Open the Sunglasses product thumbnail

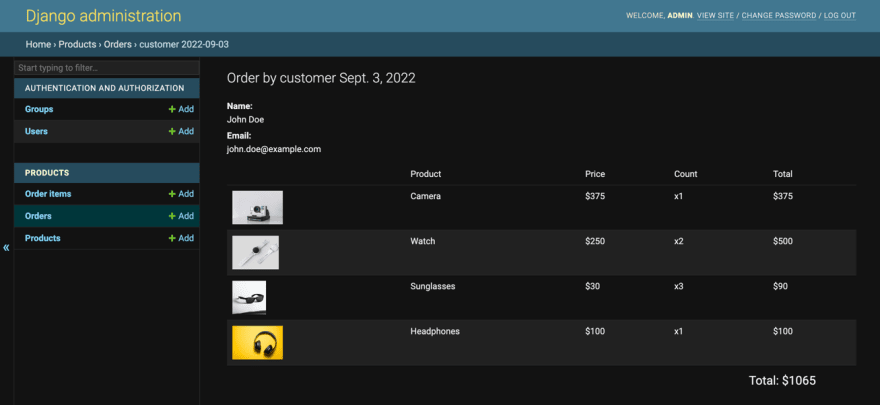tap(249, 297)
